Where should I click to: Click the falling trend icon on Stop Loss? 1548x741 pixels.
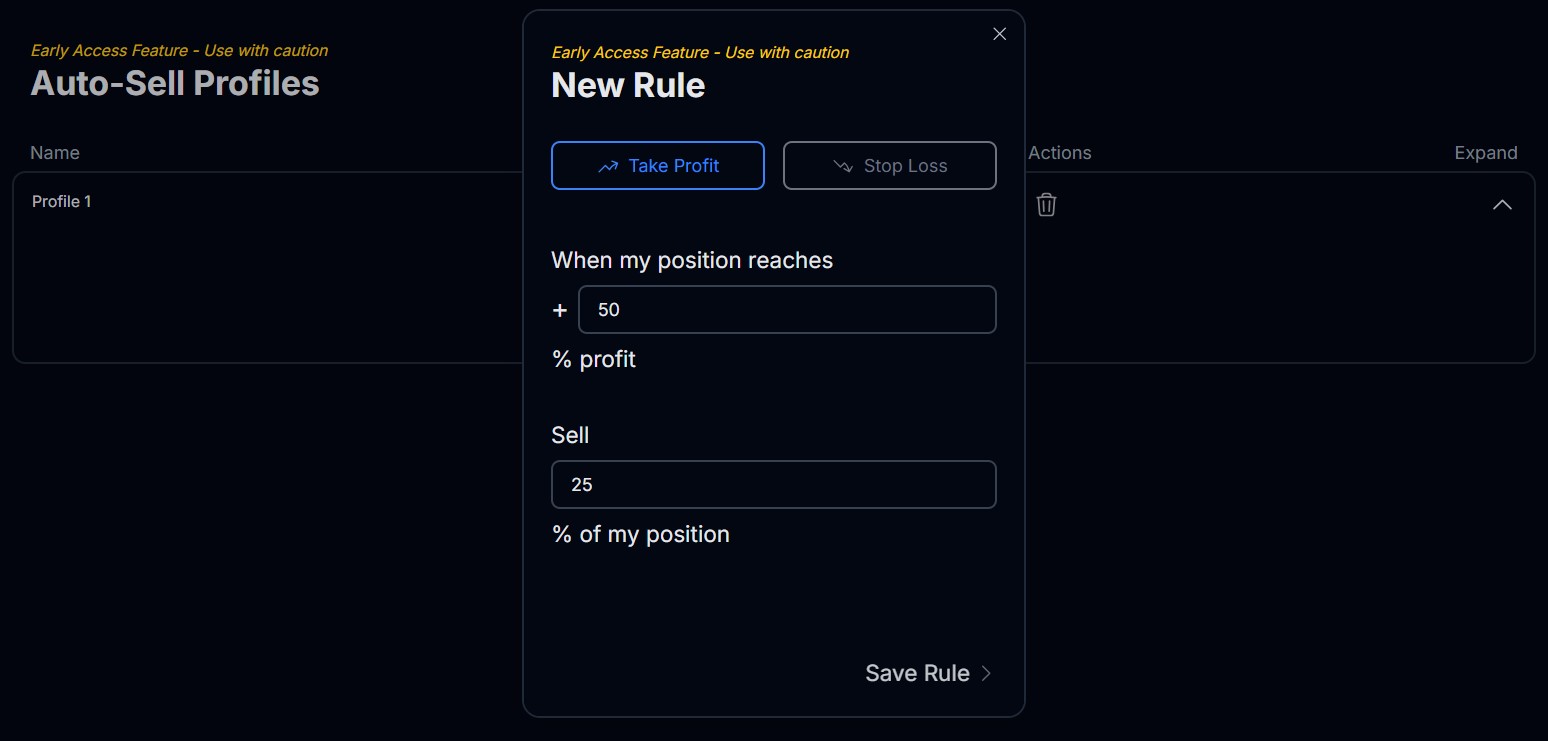pyautogui.click(x=843, y=167)
